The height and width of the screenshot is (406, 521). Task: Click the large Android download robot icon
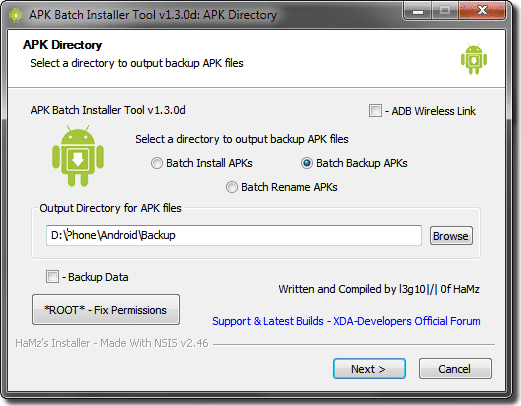(x=78, y=156)
